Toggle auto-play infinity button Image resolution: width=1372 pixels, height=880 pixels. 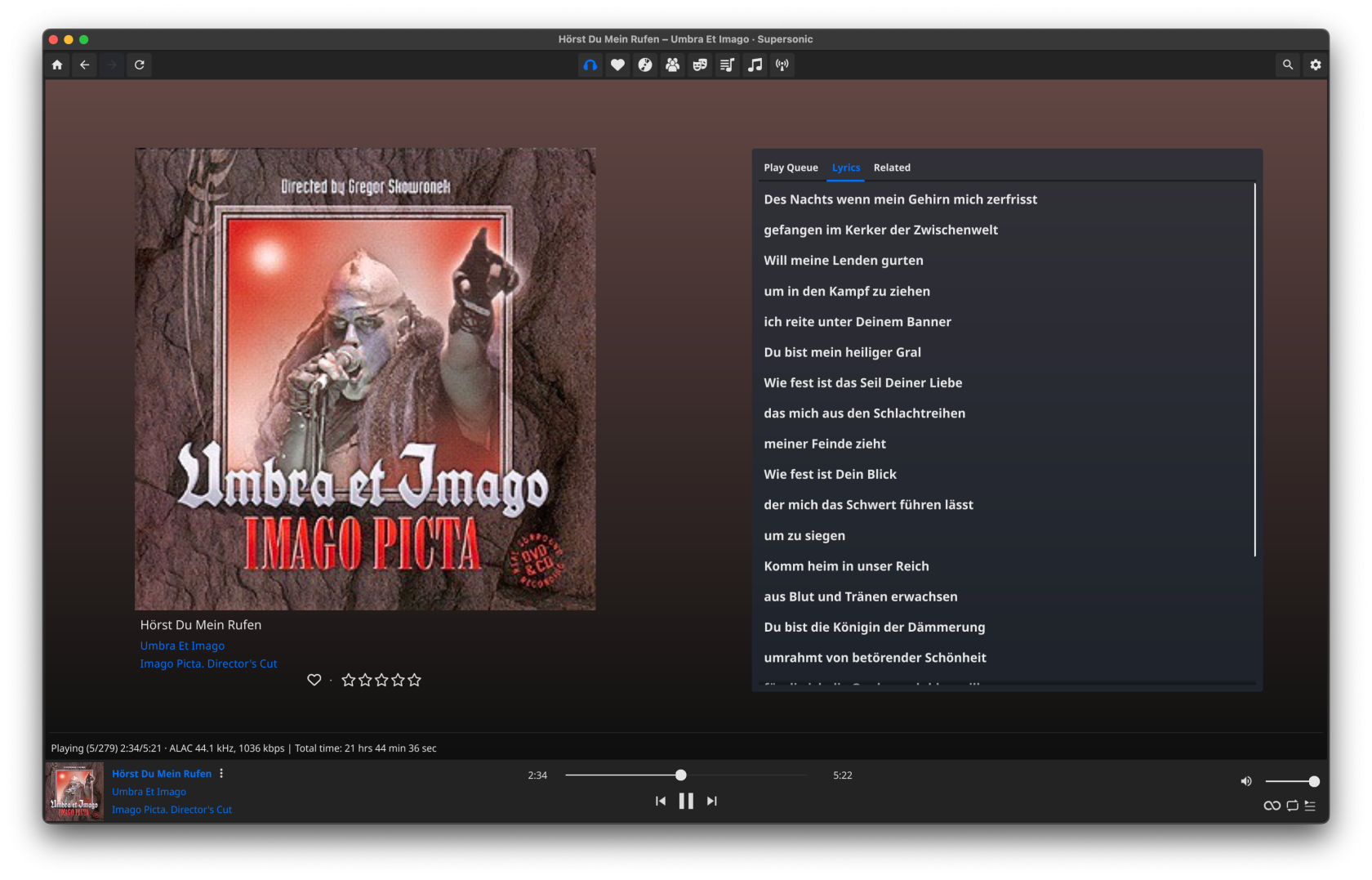[x=1272, y=806]
